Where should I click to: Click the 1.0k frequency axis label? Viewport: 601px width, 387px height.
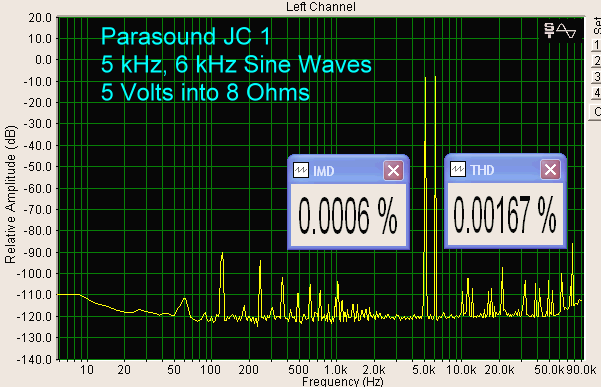coord(336,370)
